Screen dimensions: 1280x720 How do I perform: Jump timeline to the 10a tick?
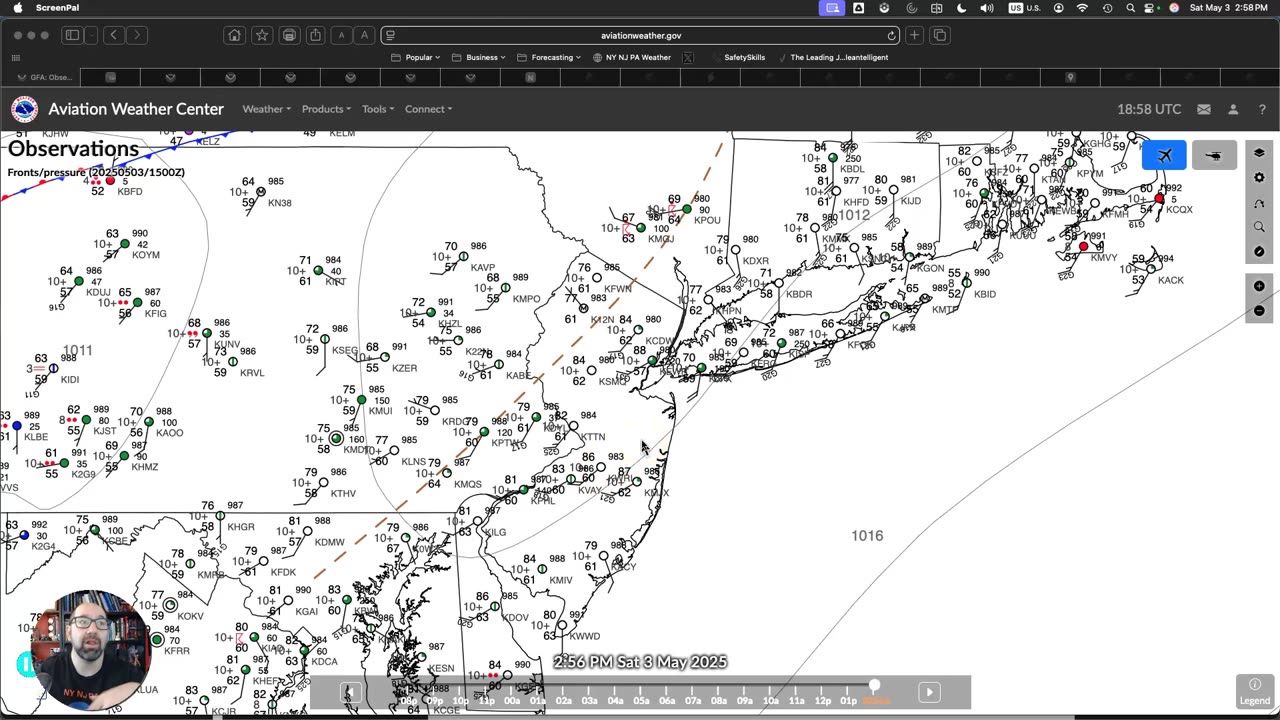[771, 701]
